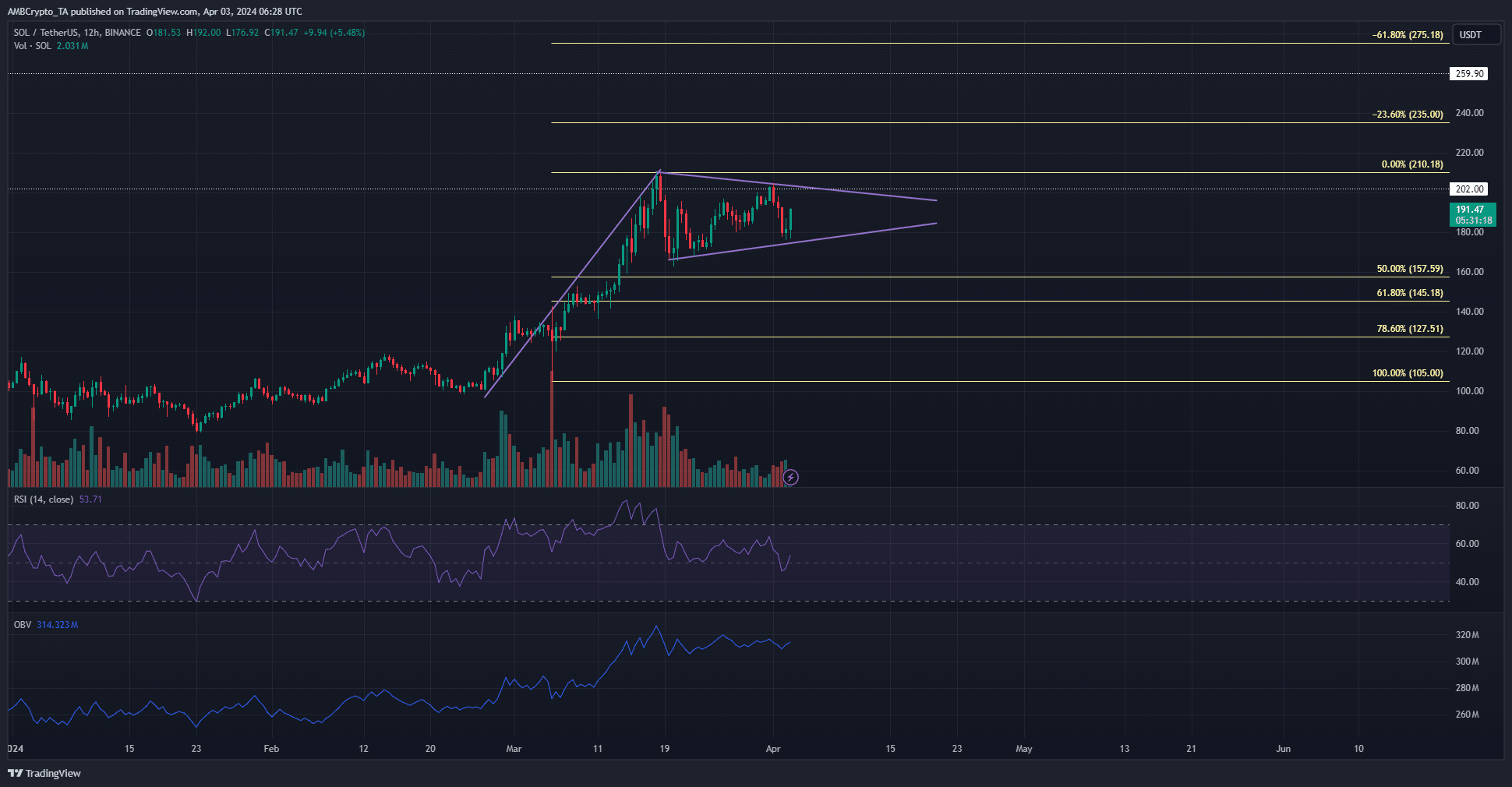
Task: Select the 50.00% (157.59) Fibonacci label
Action: [1410, 269]
